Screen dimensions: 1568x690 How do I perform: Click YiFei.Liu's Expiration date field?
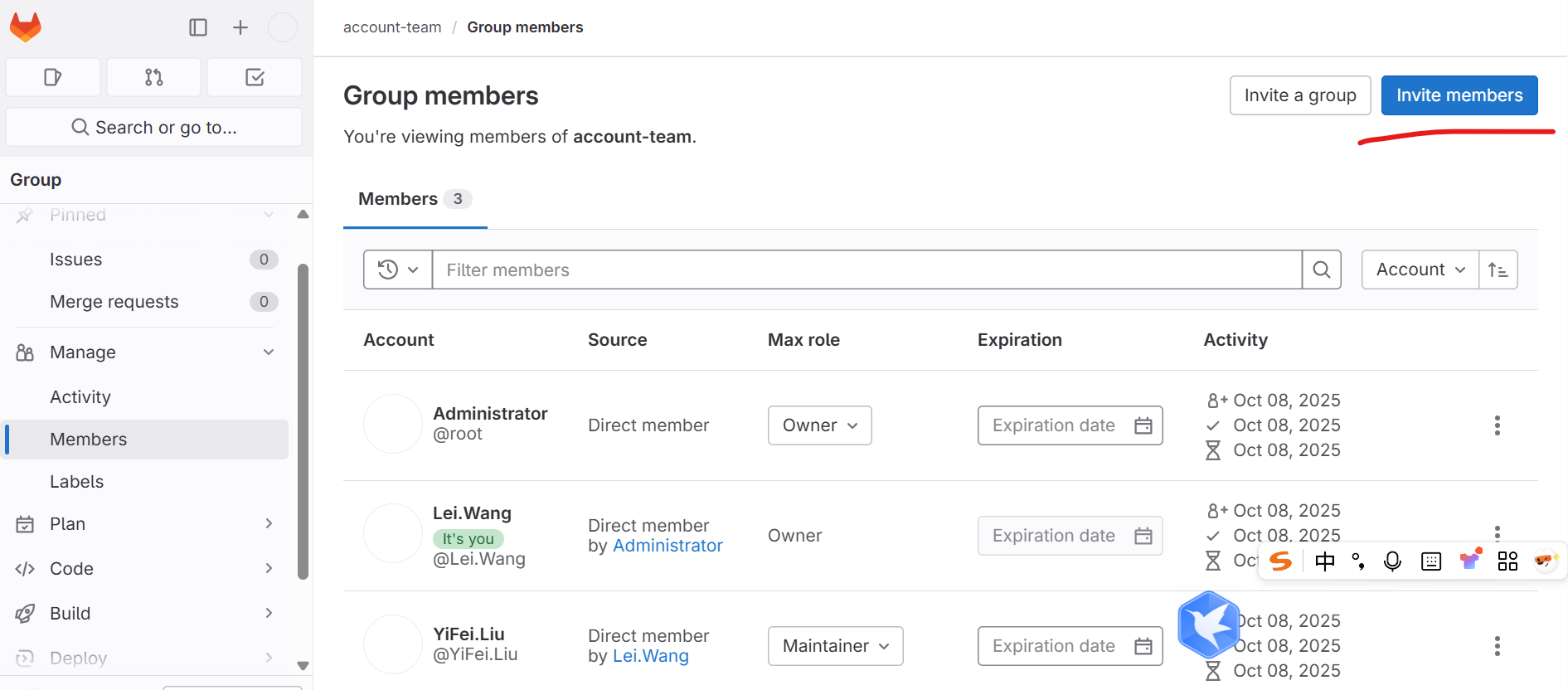1070,646
